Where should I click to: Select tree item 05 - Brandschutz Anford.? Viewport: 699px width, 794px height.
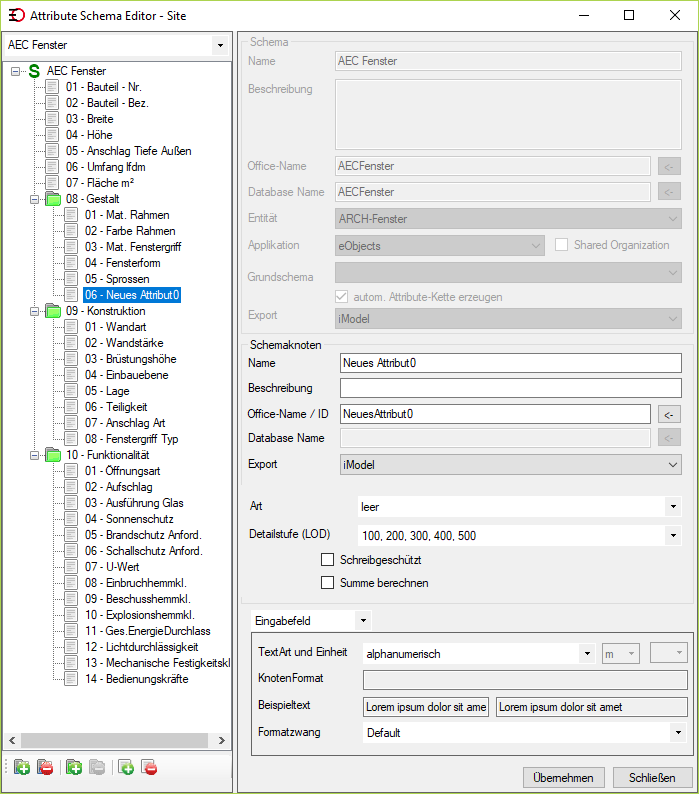point(143,535)
